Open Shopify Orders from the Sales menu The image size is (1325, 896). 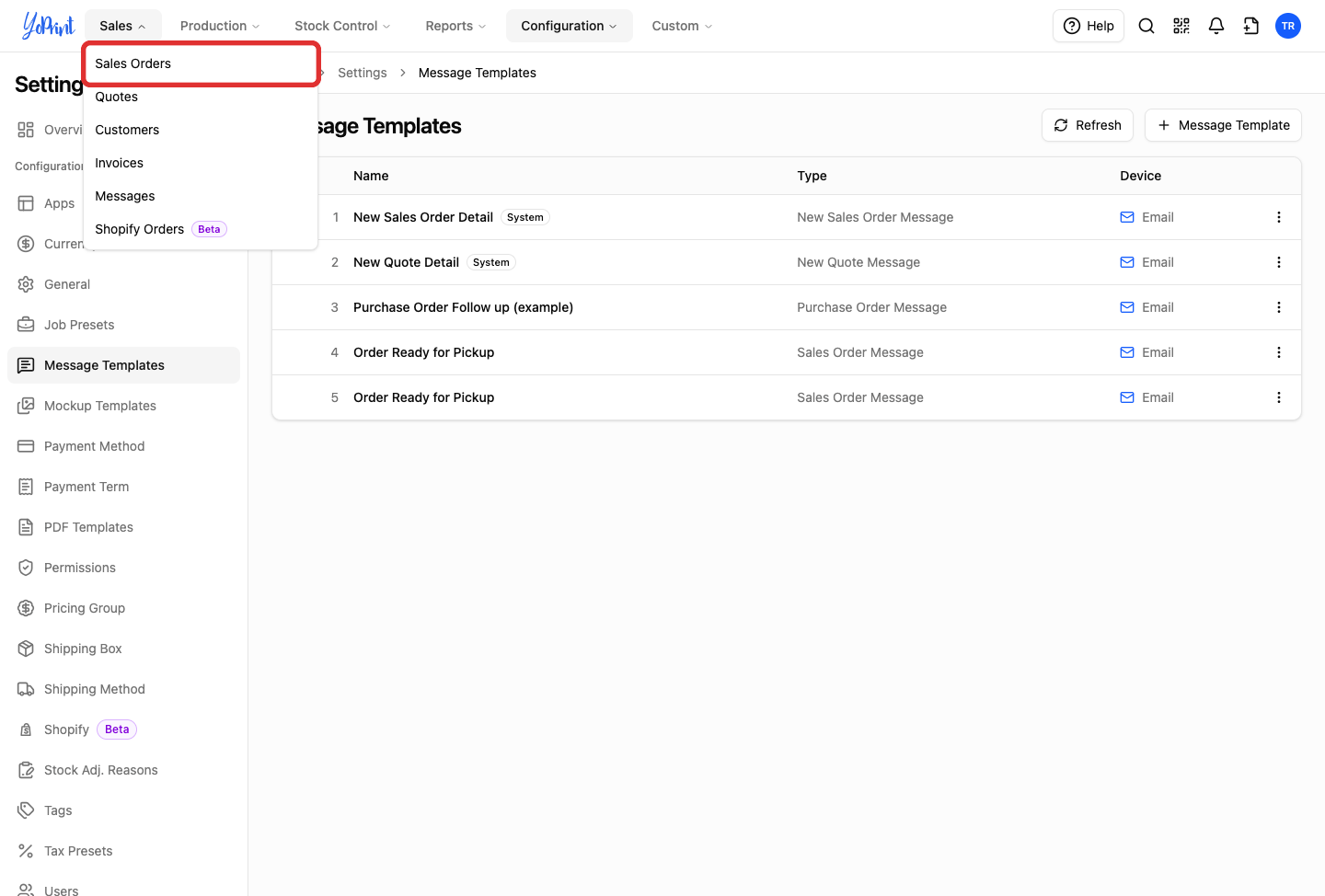click(x=201, y=229)
